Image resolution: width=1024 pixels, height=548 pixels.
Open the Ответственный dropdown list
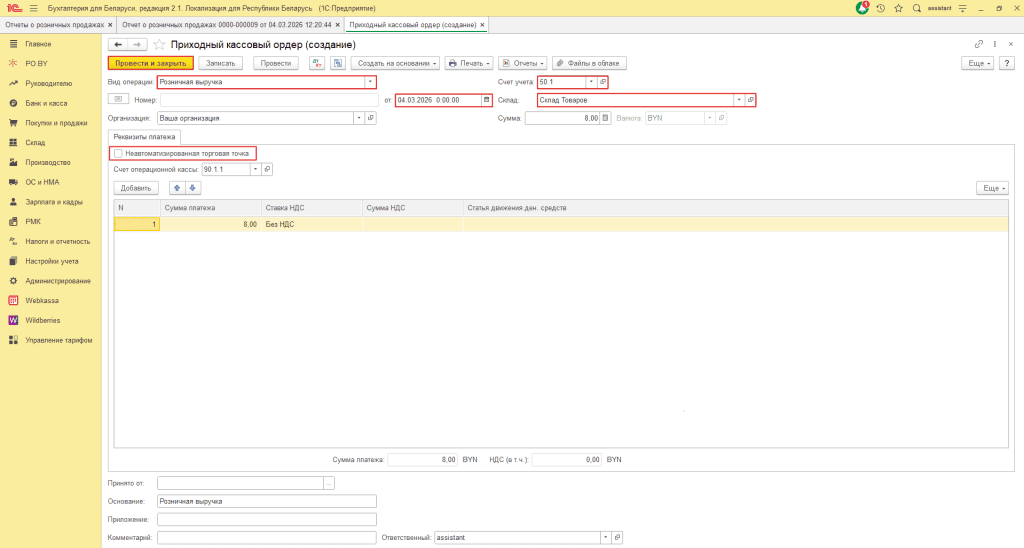click(606, 538)
